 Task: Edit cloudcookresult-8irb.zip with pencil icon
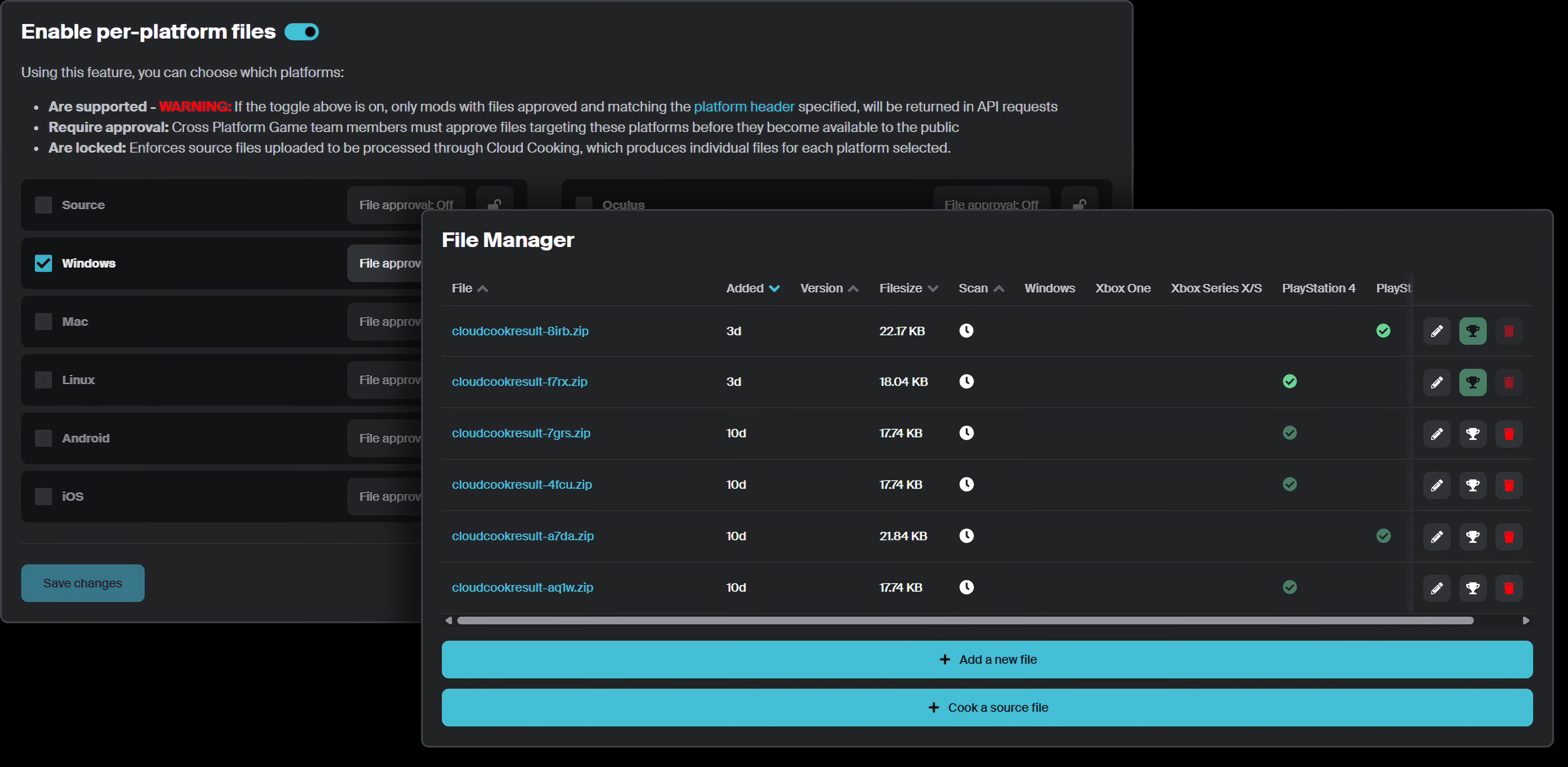click(1436, 331)
